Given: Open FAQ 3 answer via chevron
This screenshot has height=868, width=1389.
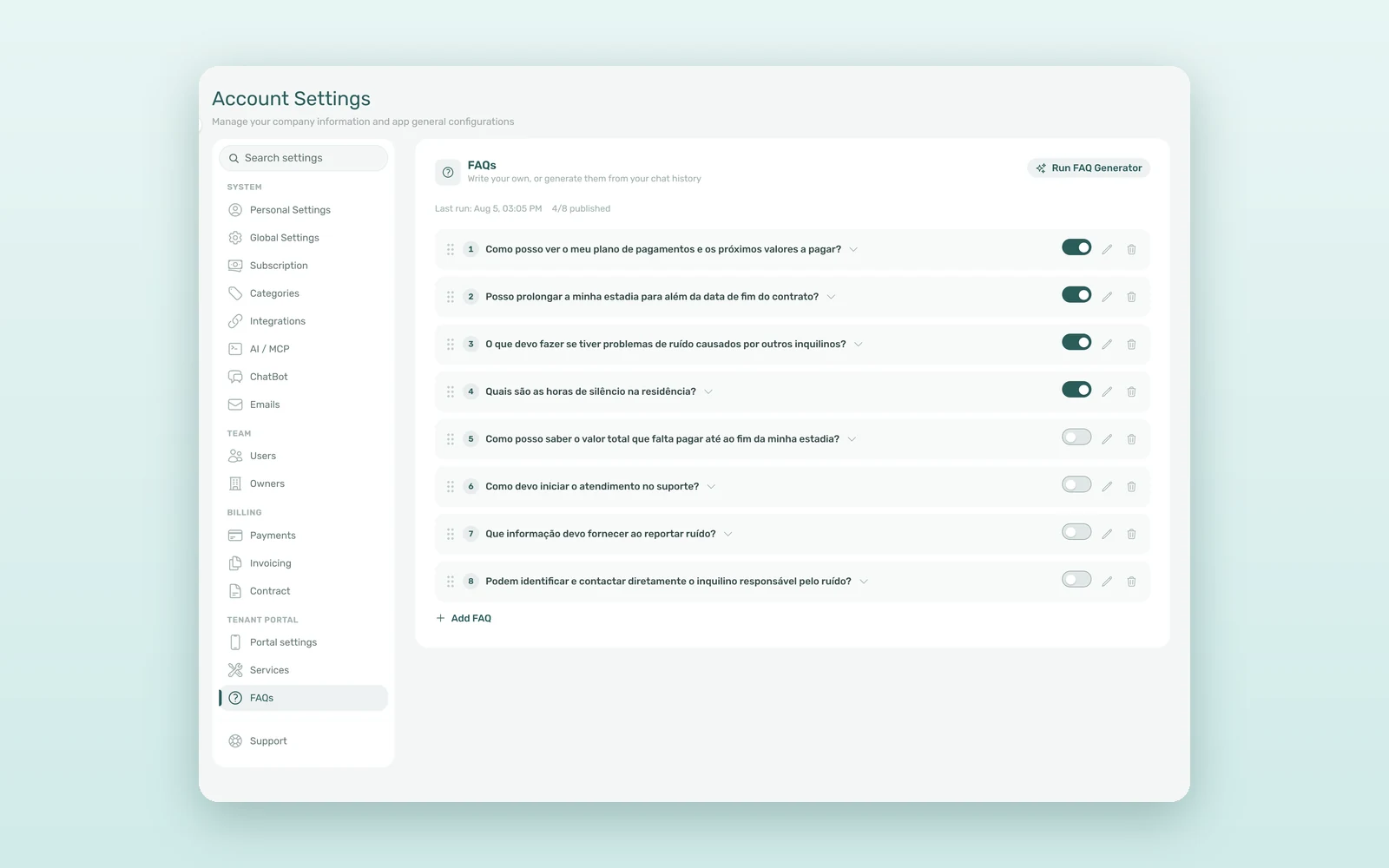Looking at the screenshot, I should point(859,345).
